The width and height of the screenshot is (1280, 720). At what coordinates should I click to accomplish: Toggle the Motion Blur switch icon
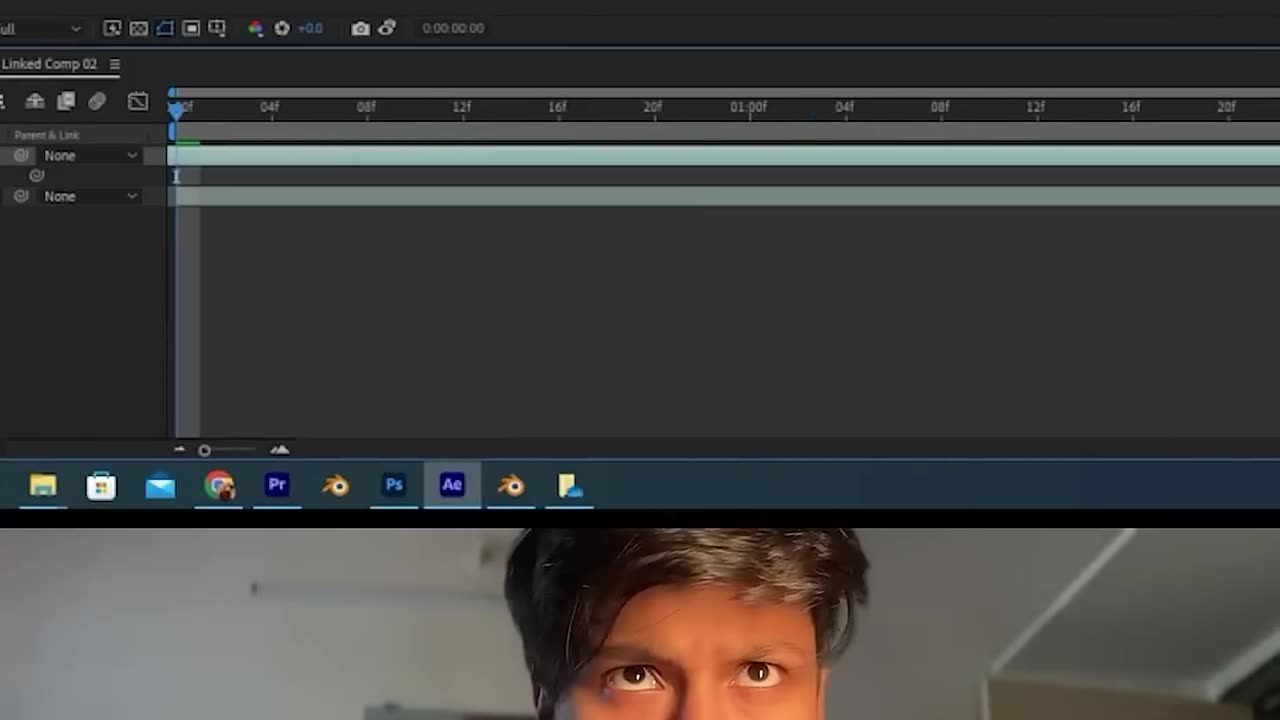click(97, 101)
